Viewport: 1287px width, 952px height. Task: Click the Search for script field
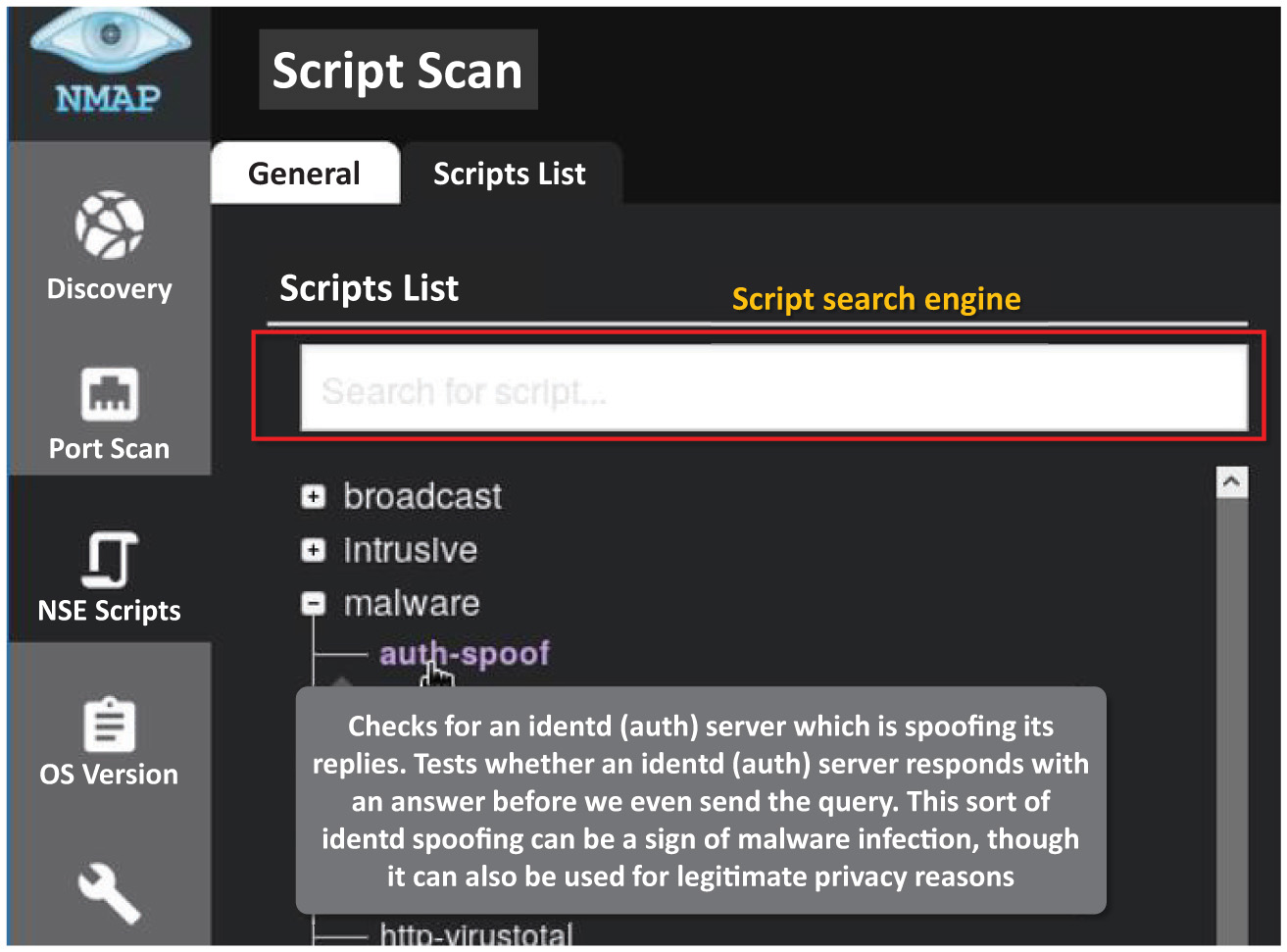[773, 387]
